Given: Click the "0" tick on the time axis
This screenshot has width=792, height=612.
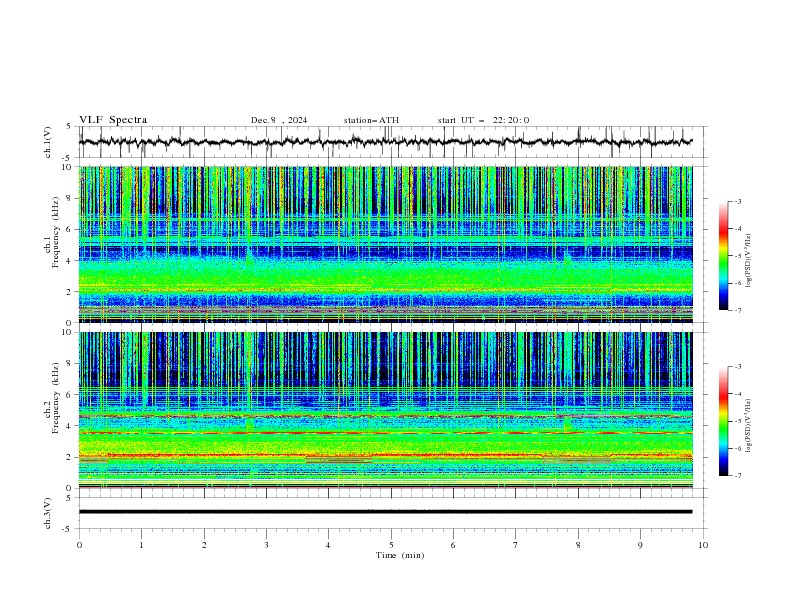Looking at the screenshot, I should (x=79, y=545).
